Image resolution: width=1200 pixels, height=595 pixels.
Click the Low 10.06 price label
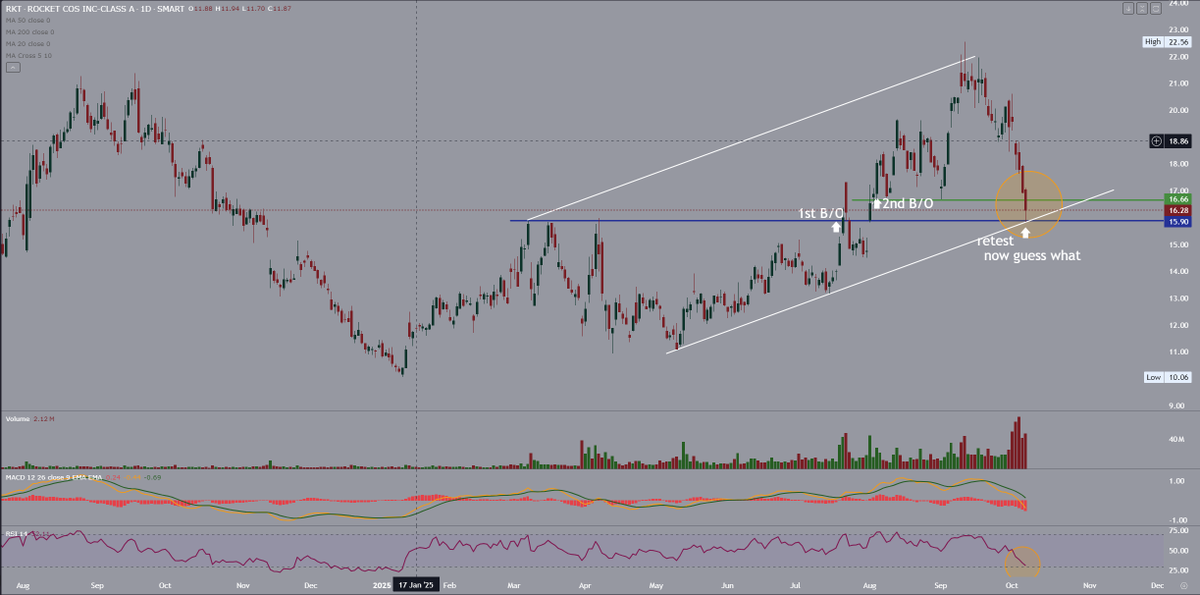[x=1168, y=377]
